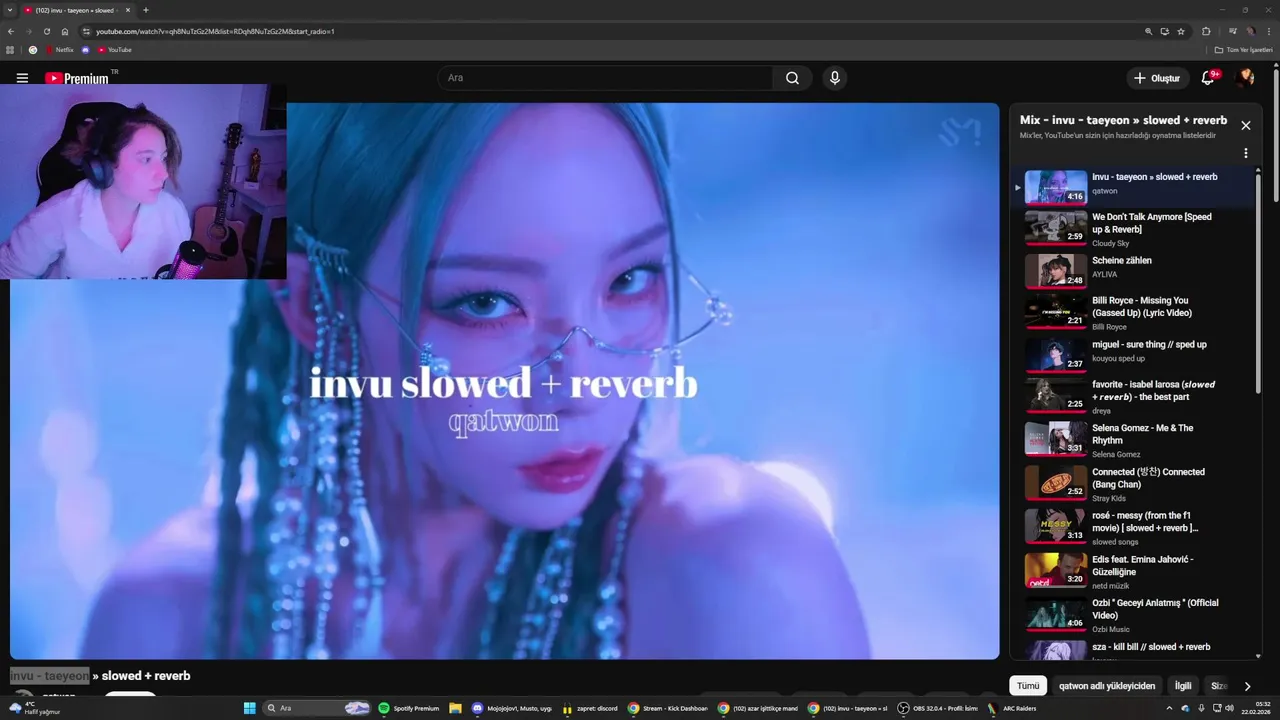Open the Mix playlist three-dot options
1280x720 pixels.
point(1246,153)
